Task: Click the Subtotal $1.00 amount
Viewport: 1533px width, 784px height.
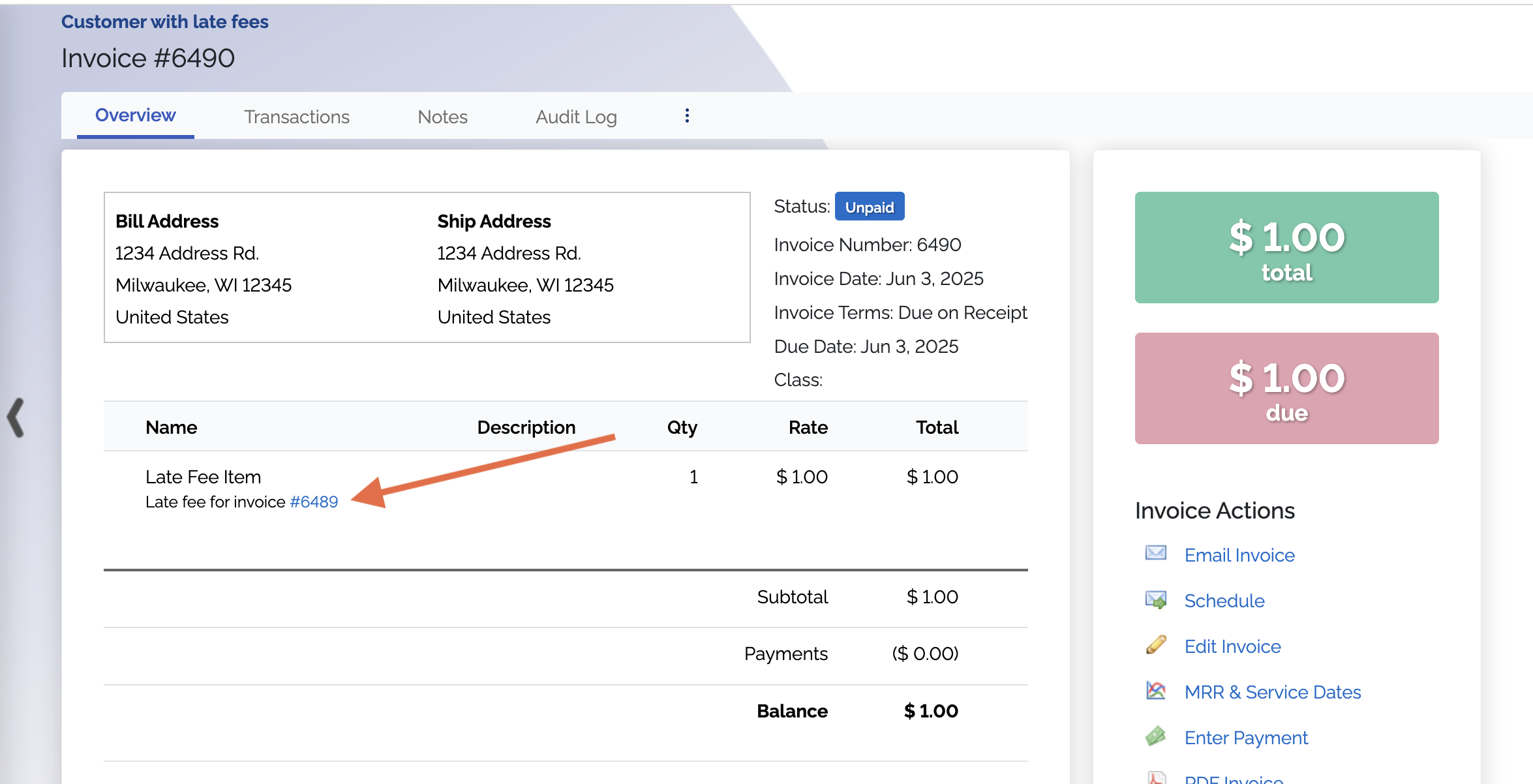Action: (932, 597)
